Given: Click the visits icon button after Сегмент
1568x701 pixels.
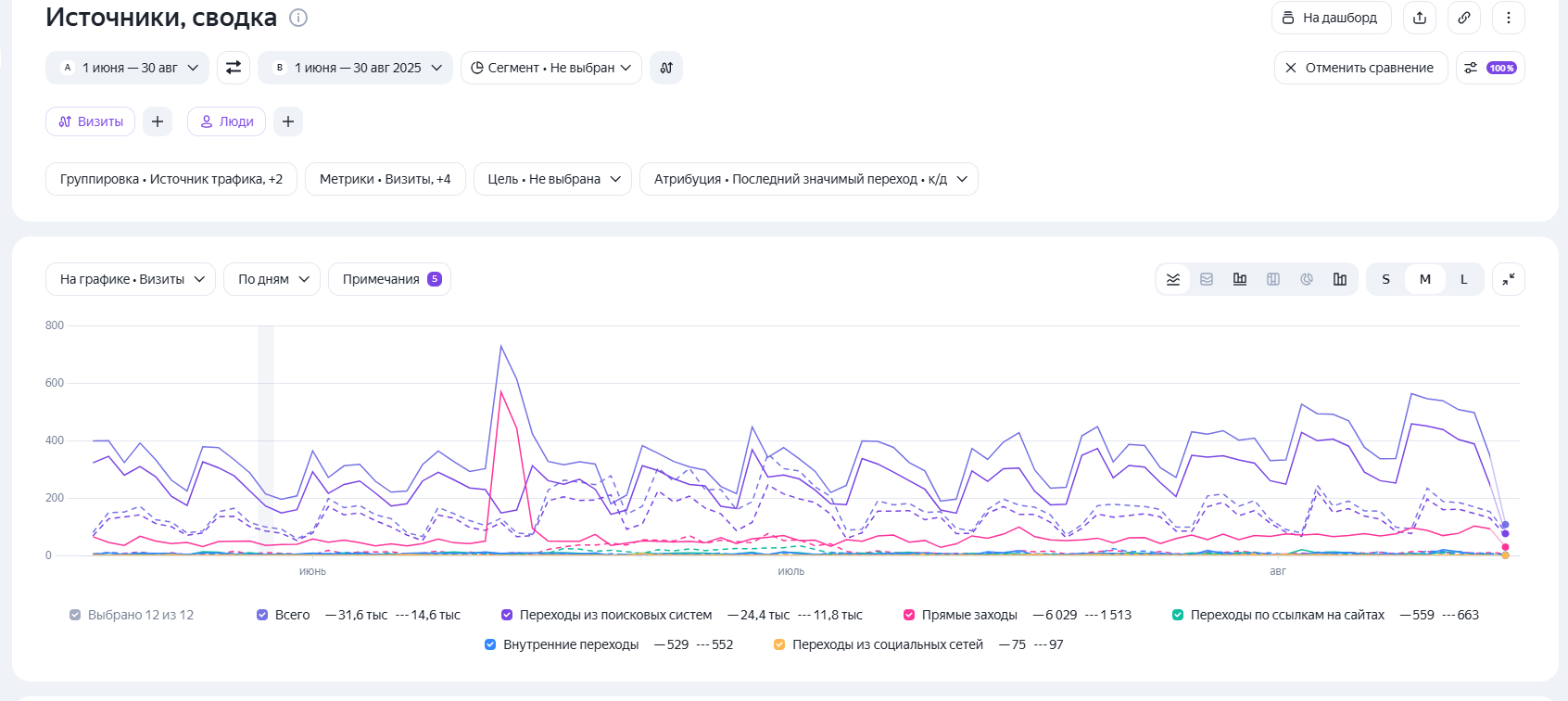Looking at the screenshot, I should point(666,68).
